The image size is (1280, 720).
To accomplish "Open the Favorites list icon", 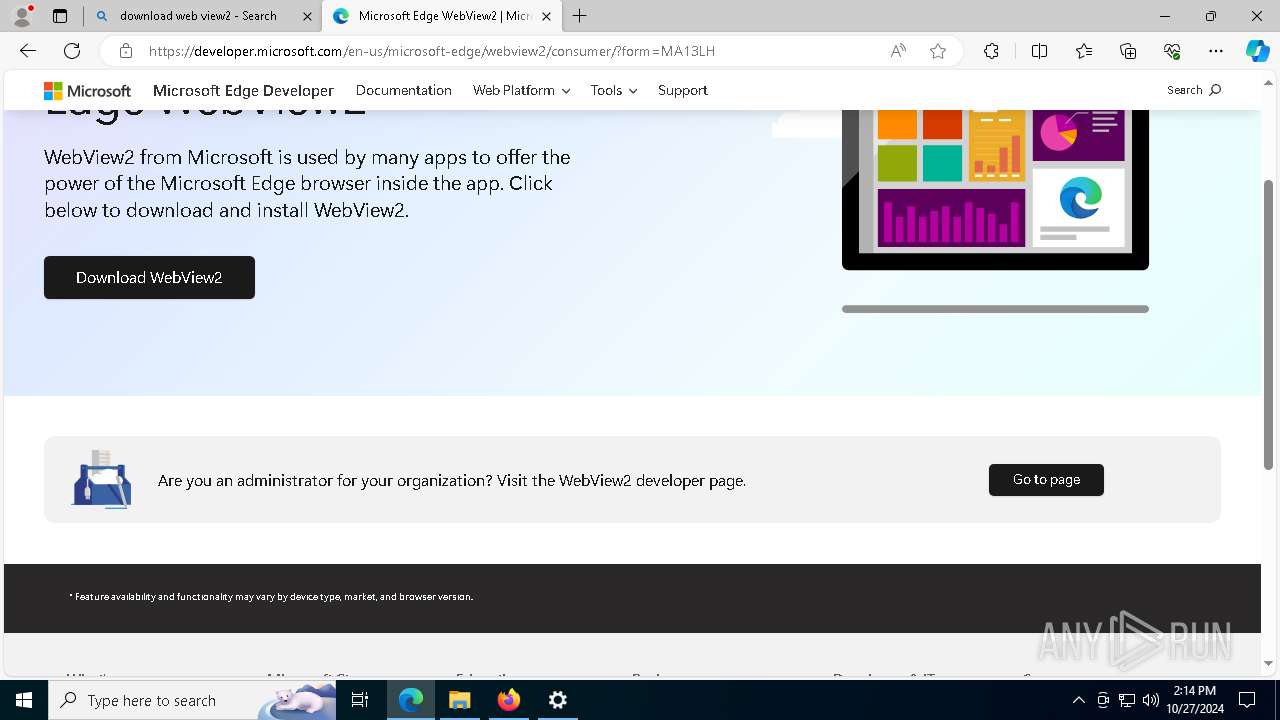I will (x=1084, y=51).
